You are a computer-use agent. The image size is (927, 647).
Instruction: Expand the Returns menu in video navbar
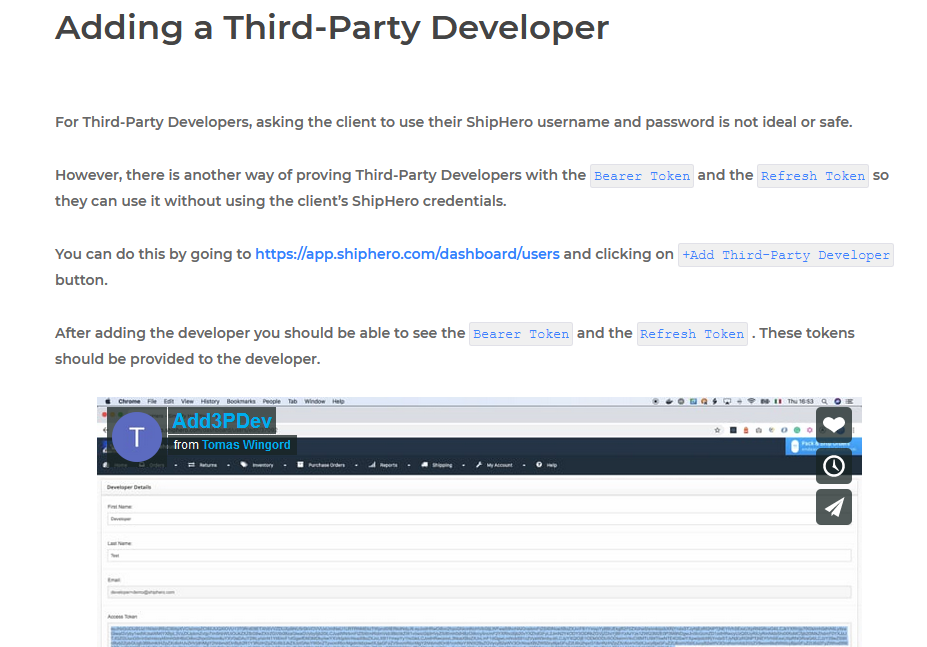(207, 465)
